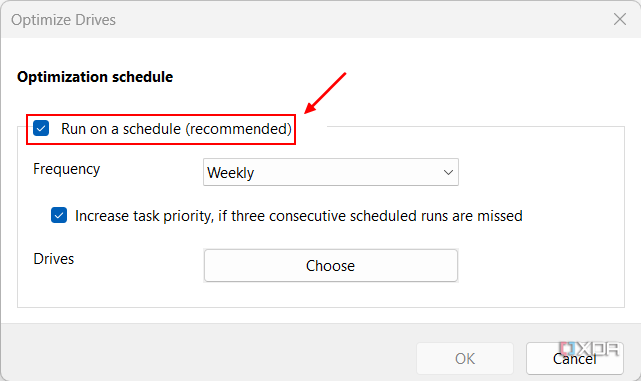Click the Optimization schedule heading

point(95,77)
